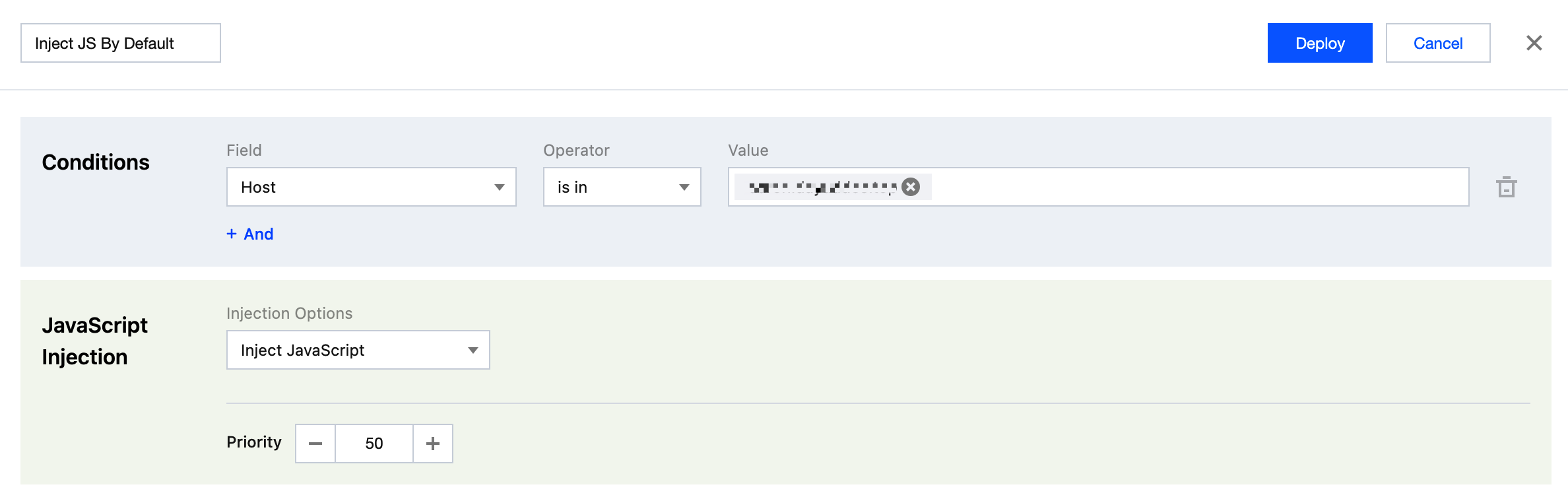This screenshot has width=1568, height=499.
Task: Click the Conditions section heading
Action: [x=96, y=162]
